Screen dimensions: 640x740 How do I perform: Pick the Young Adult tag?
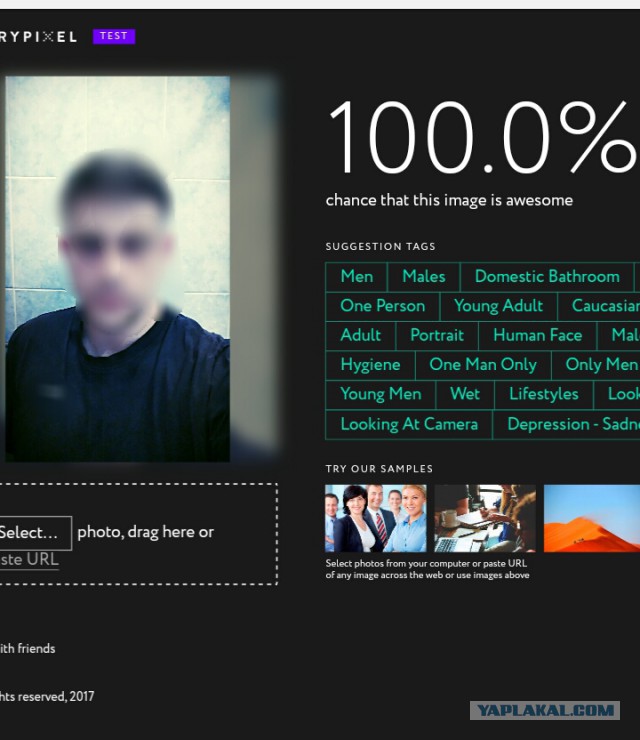click(498, 306)
